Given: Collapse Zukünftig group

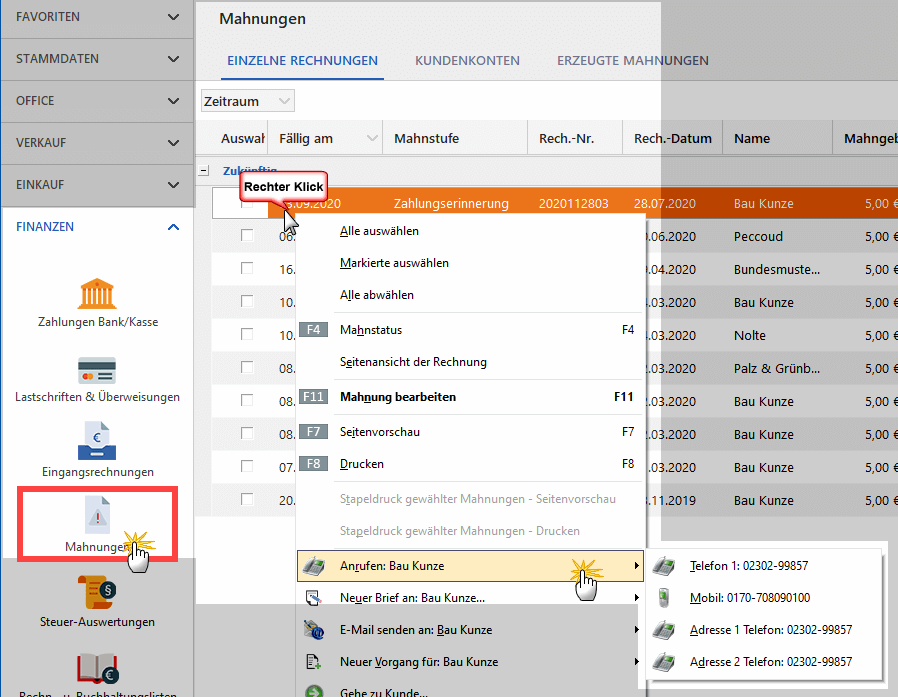Looking at the screenshot, I should click(x=203, y=171).
